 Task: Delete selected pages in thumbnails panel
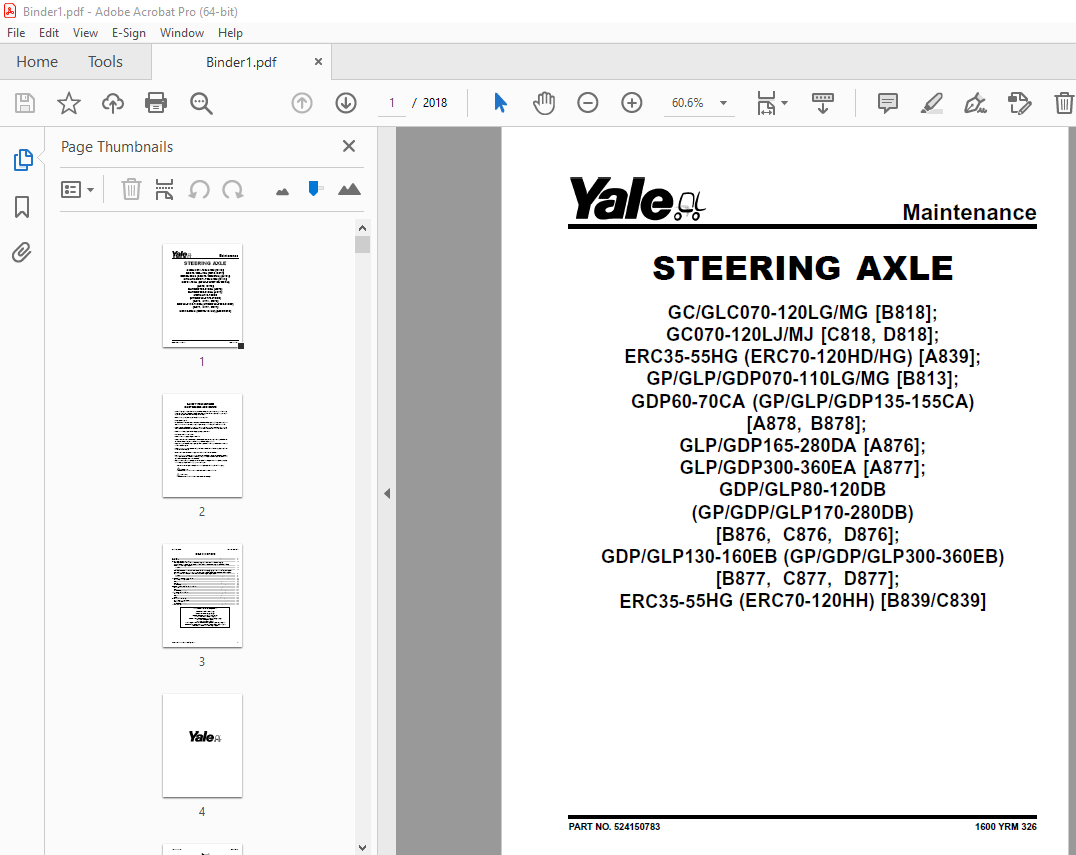(131, 189)
